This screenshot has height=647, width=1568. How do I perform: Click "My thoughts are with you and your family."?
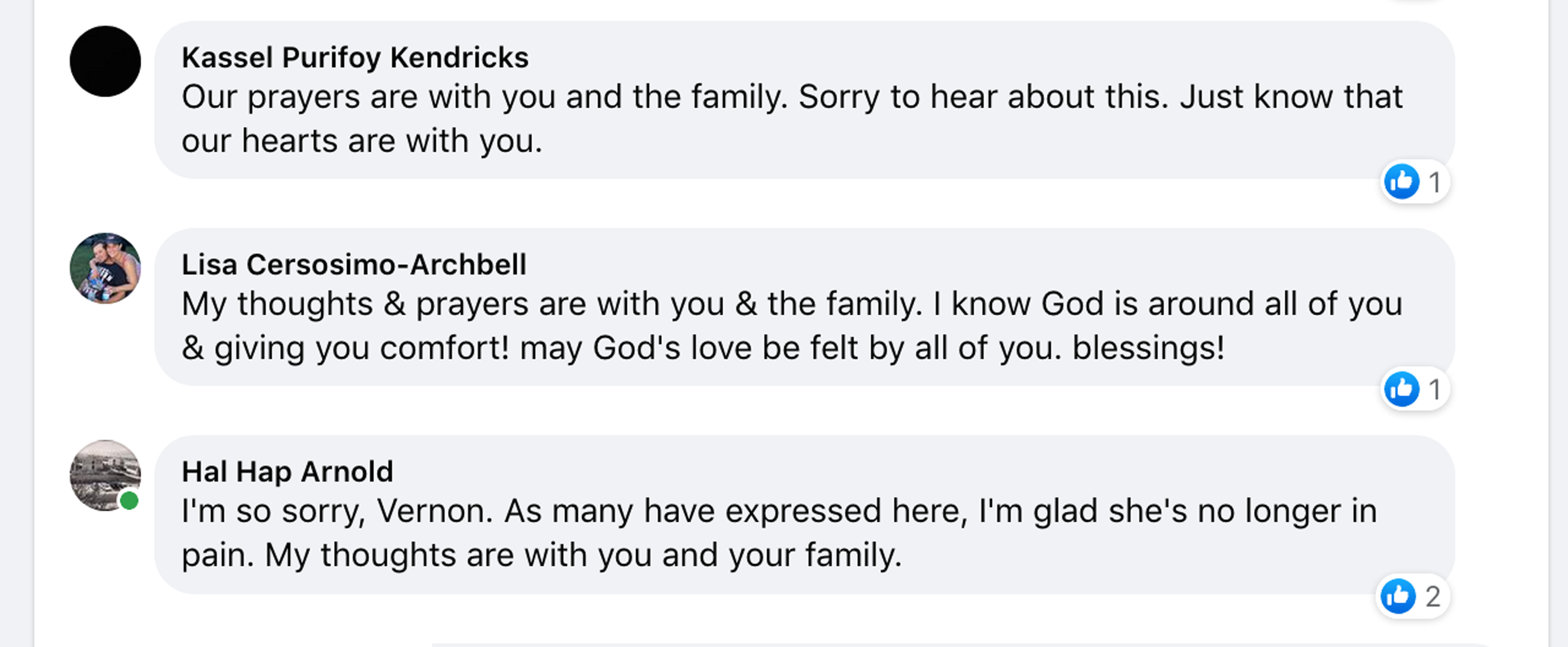[583, 555]
